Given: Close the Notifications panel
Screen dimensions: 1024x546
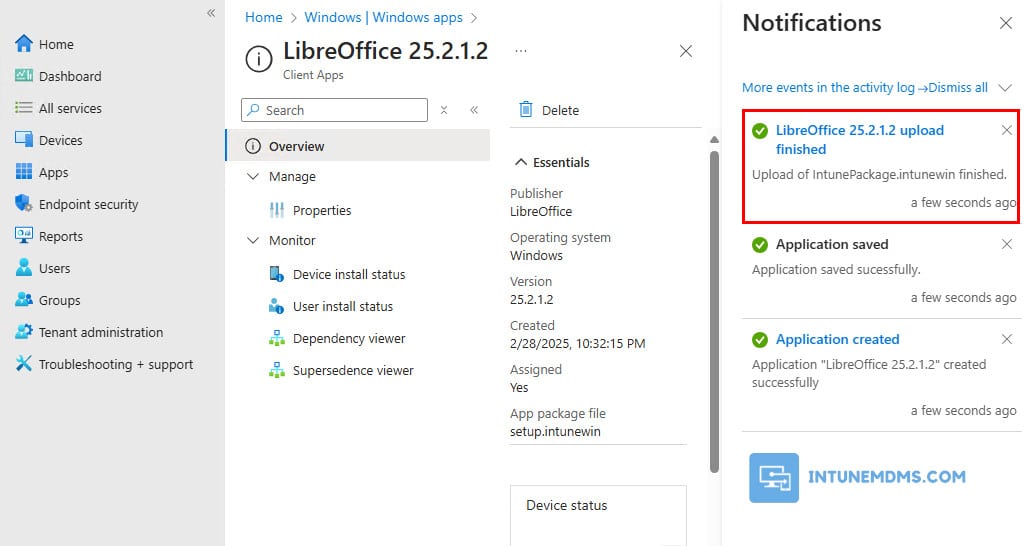Looking at the screenshot, I should point(1006,24).
